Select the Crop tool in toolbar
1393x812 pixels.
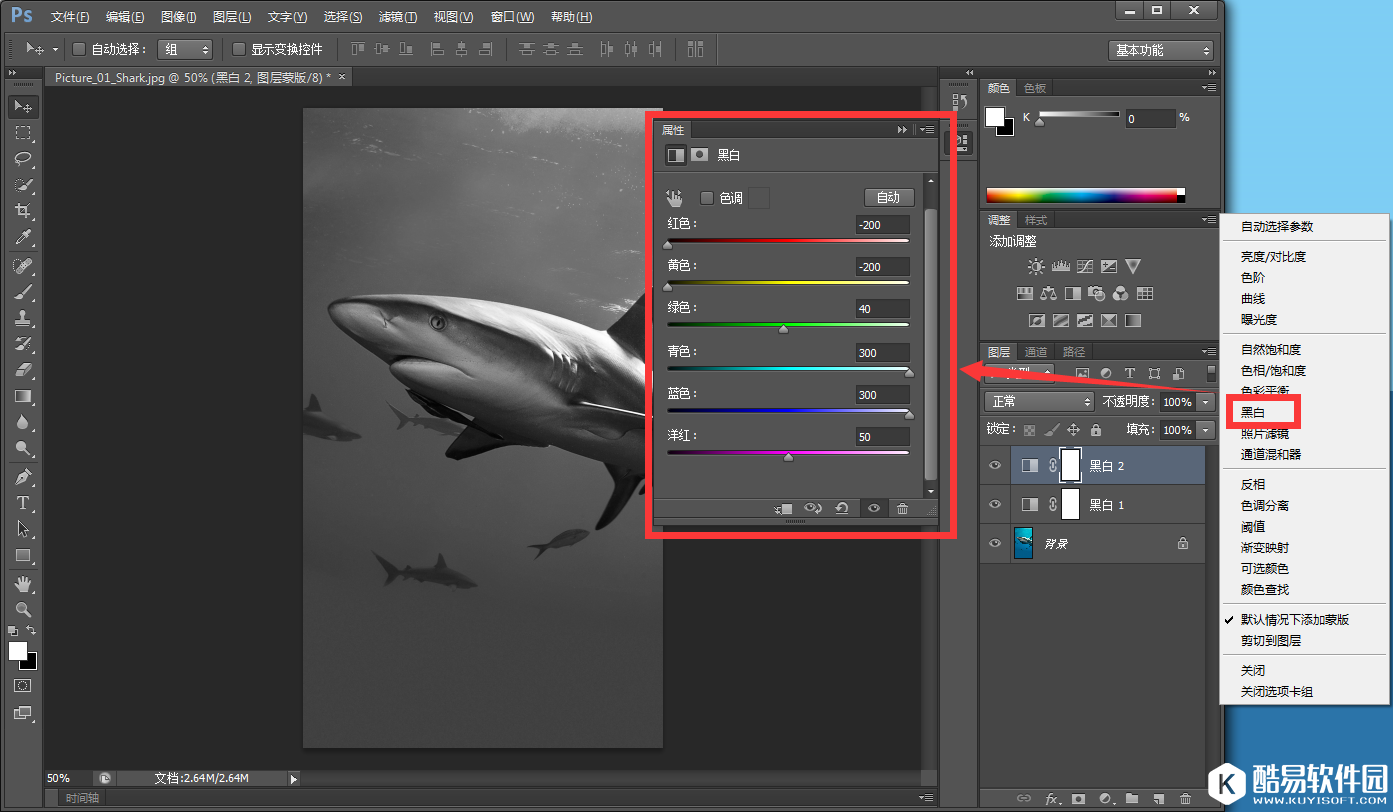(x=23, y=211)
